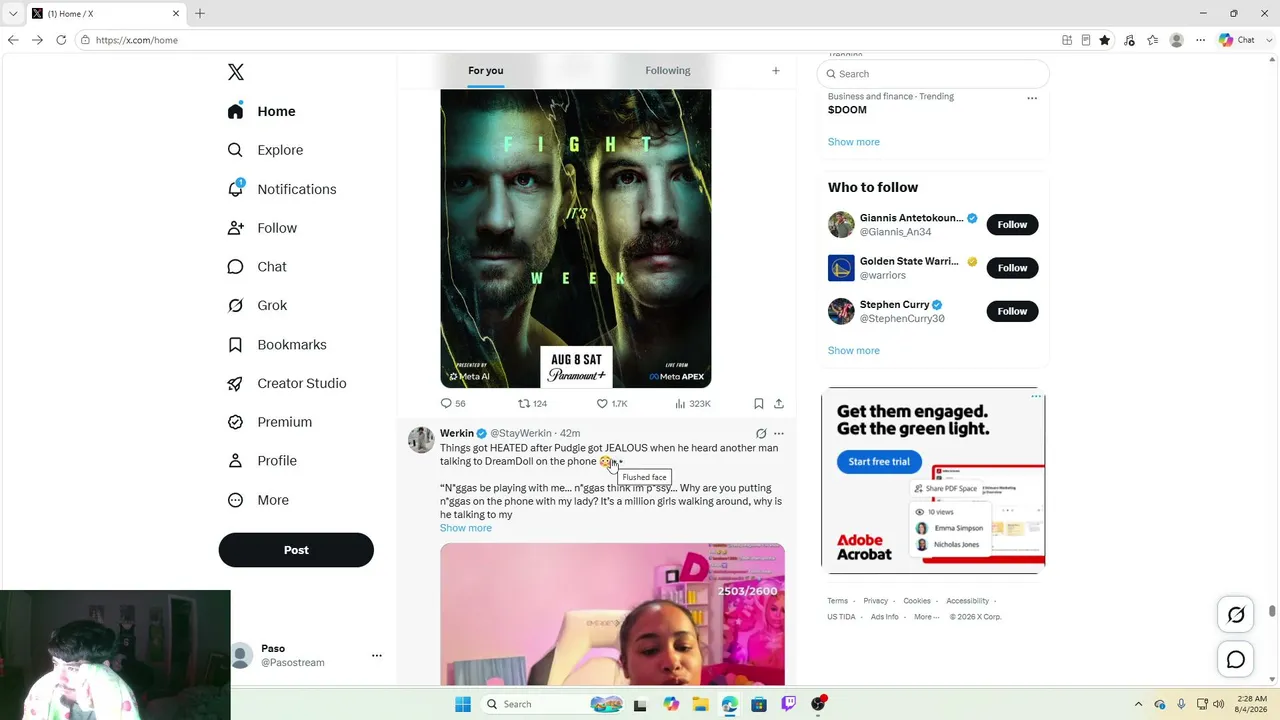
Task: Open Explore from the sidebar
Action: coord(265,150)
